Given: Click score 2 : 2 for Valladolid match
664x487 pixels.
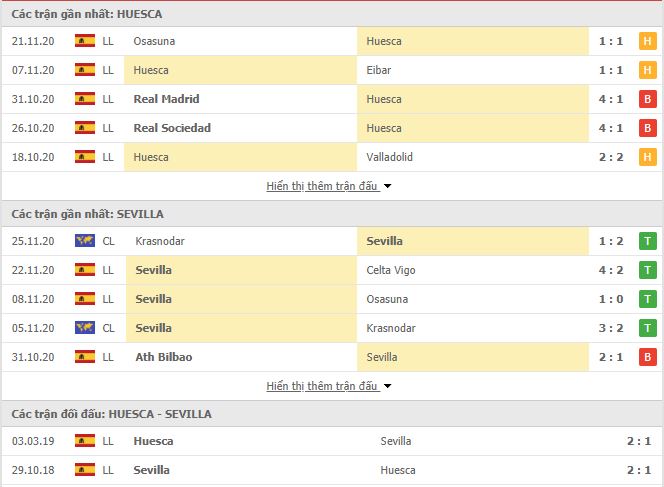Looking at the screenshot, I should (611, 157).
